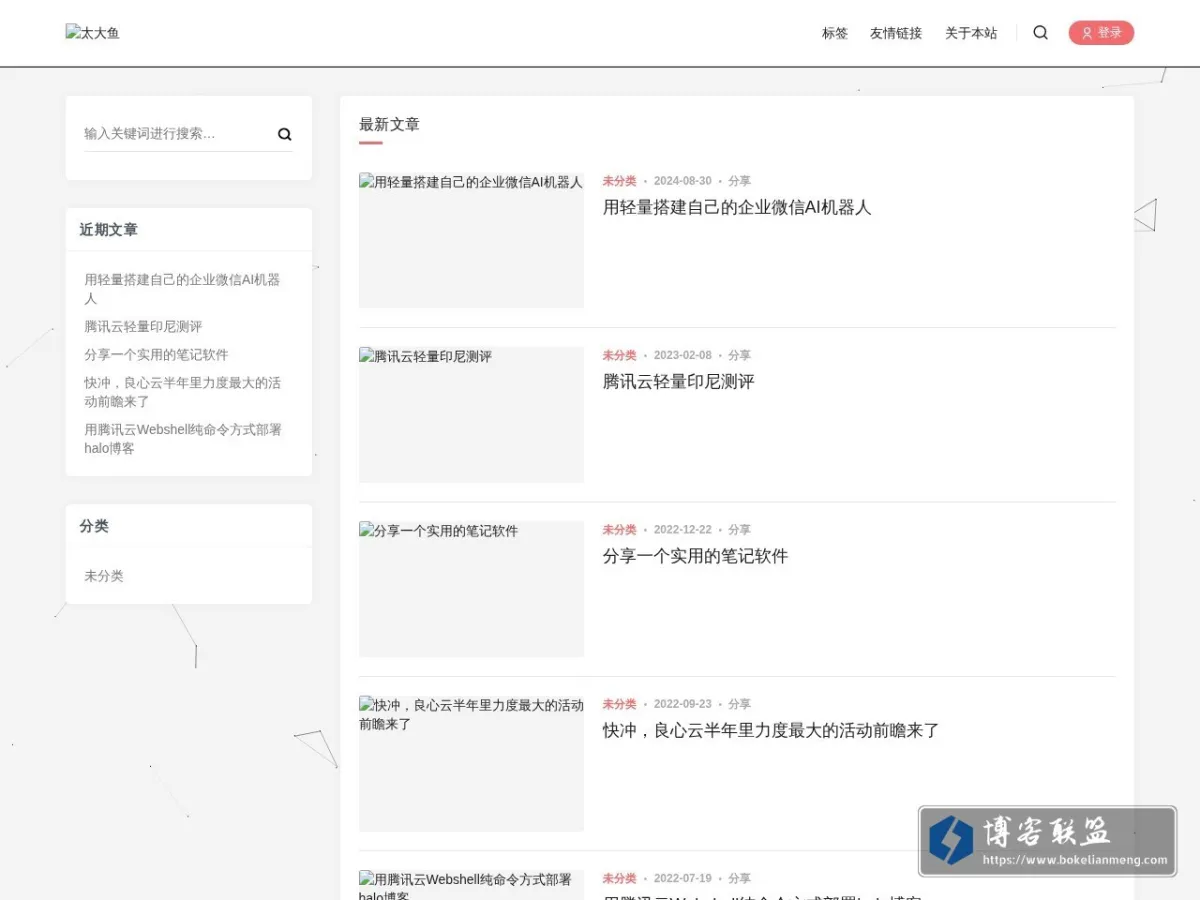Submit search via sidebar magnifier icon

(x=284, y=134)
